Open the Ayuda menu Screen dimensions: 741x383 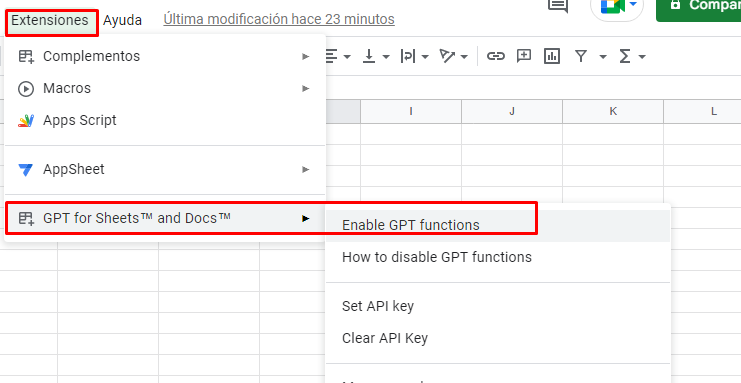(x=122, y=20)
